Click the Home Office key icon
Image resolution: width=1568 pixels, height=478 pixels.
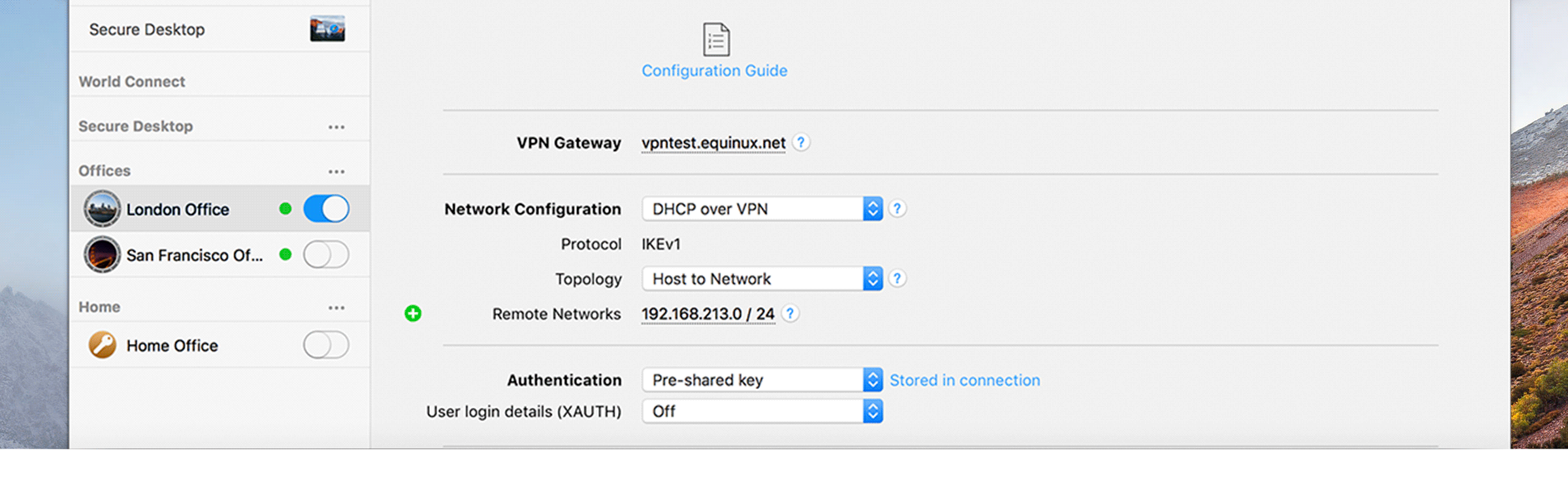coord(102,345)
